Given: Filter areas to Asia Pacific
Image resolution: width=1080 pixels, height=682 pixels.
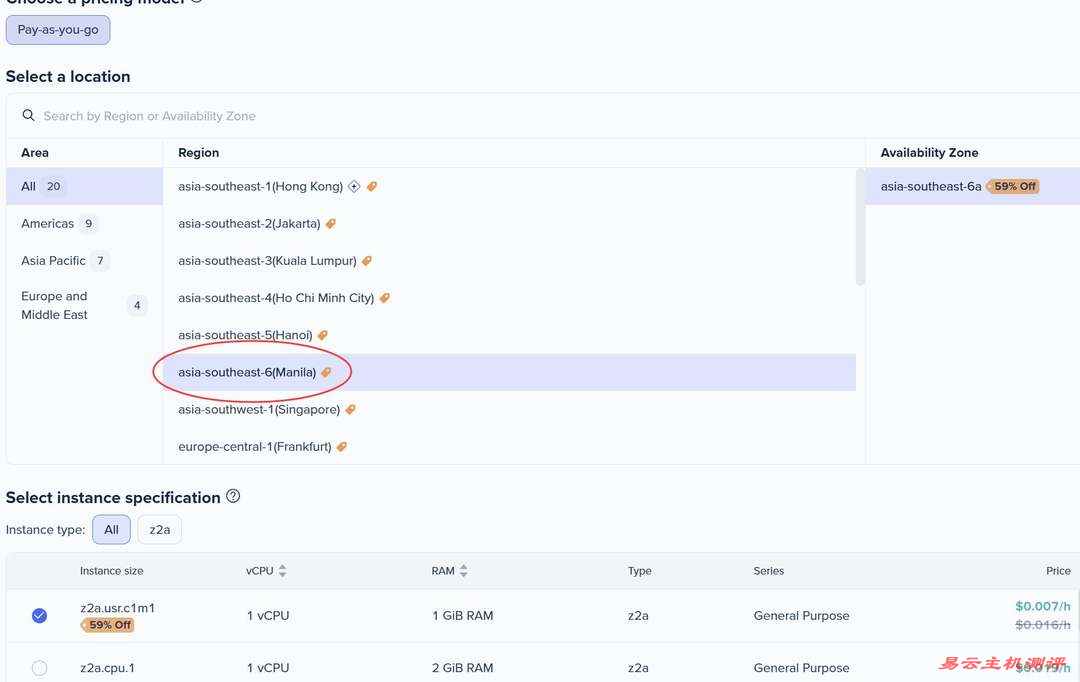Looking at the screenshot, I should tap(54, 261).
